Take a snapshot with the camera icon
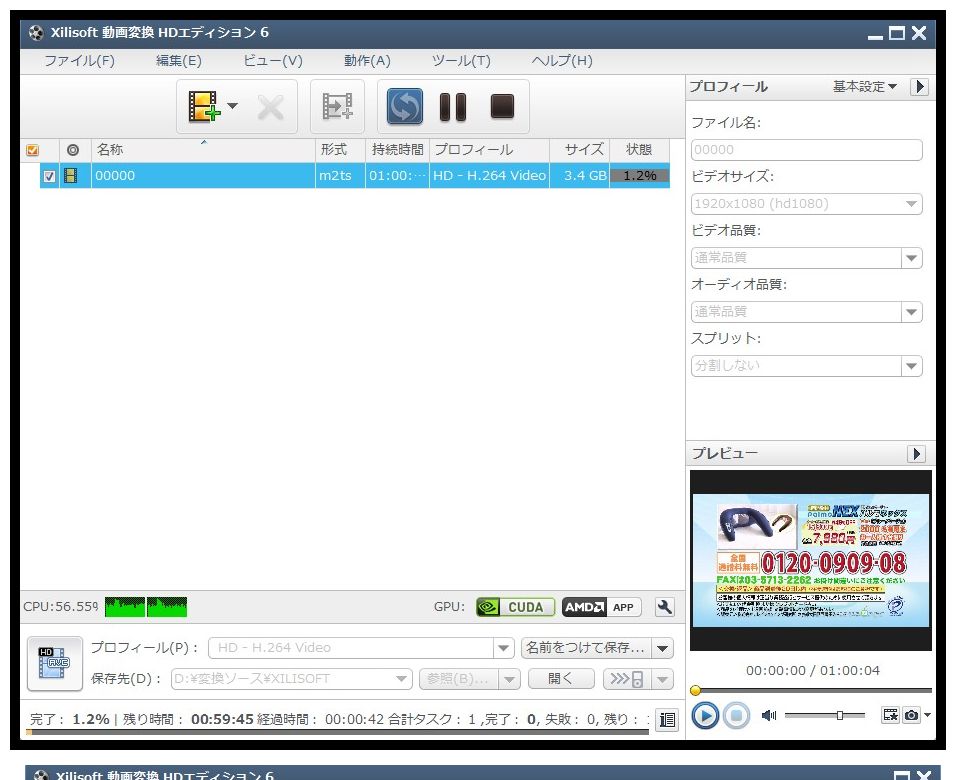The width and height of the screenshot is (956, 780). point(911,715)
